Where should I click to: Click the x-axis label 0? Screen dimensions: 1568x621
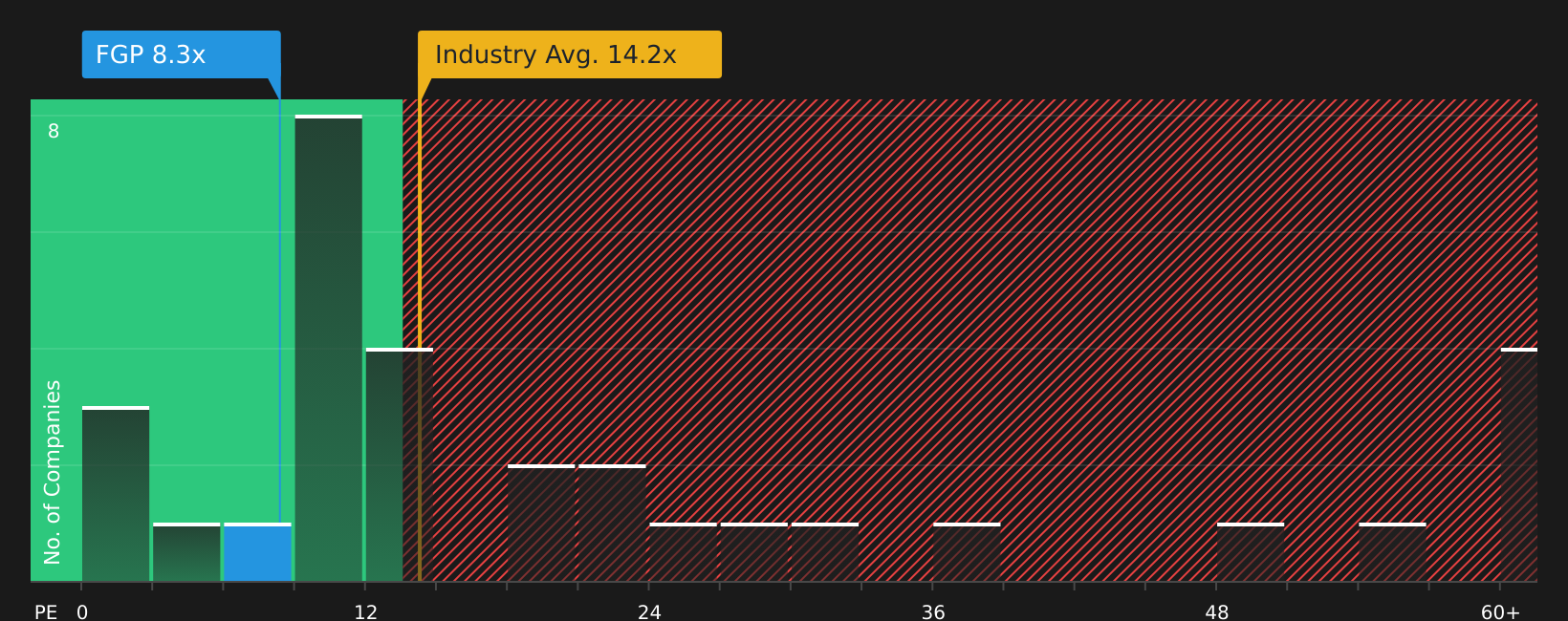pyautogui.click(x=82, y=612)
